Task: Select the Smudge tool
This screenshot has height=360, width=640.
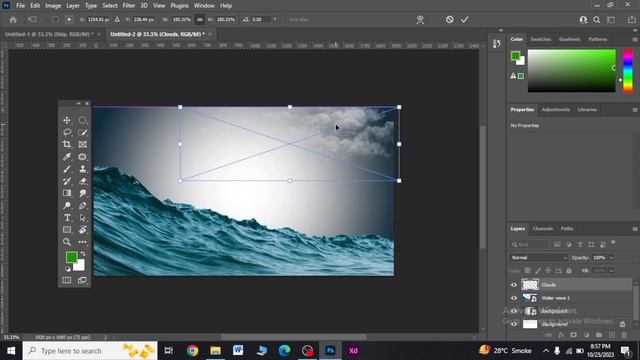Action: pos(82,193)
